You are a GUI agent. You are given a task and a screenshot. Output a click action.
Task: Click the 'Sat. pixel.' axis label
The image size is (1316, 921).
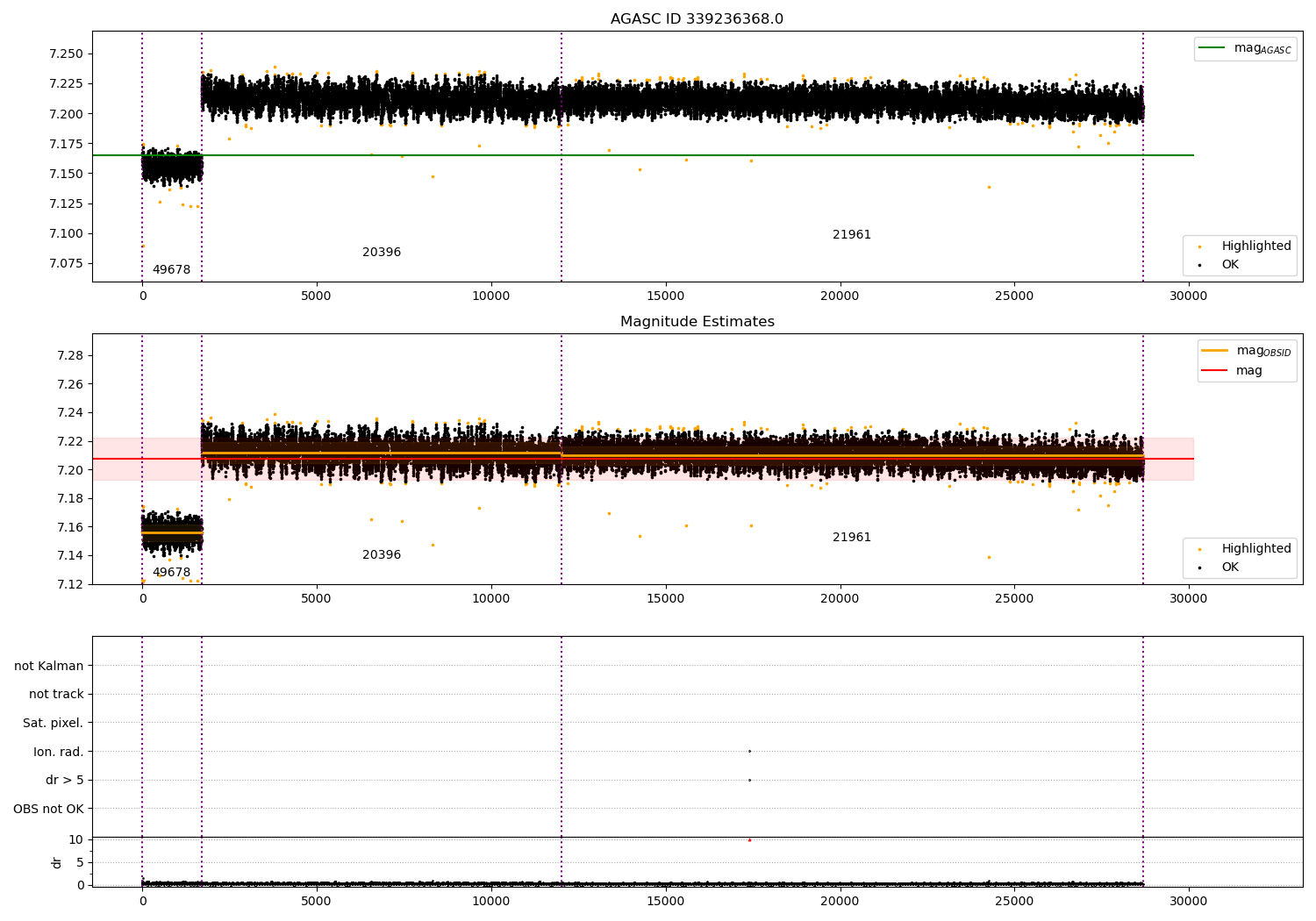pos(53,723)
